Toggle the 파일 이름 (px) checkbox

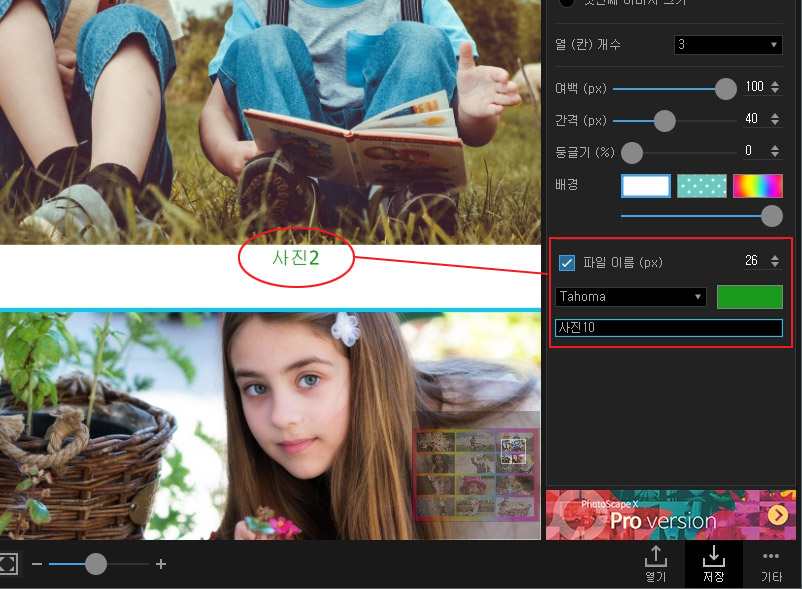(x=567, y=263)
